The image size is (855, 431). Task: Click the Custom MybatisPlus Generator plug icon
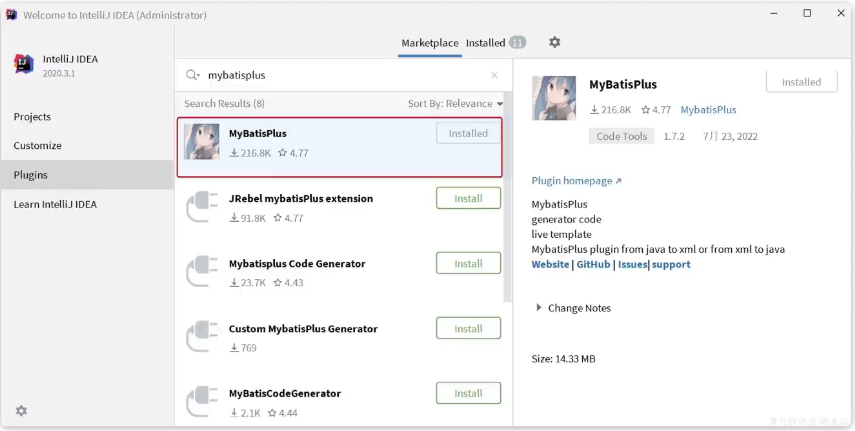click(x=202, y=337)
